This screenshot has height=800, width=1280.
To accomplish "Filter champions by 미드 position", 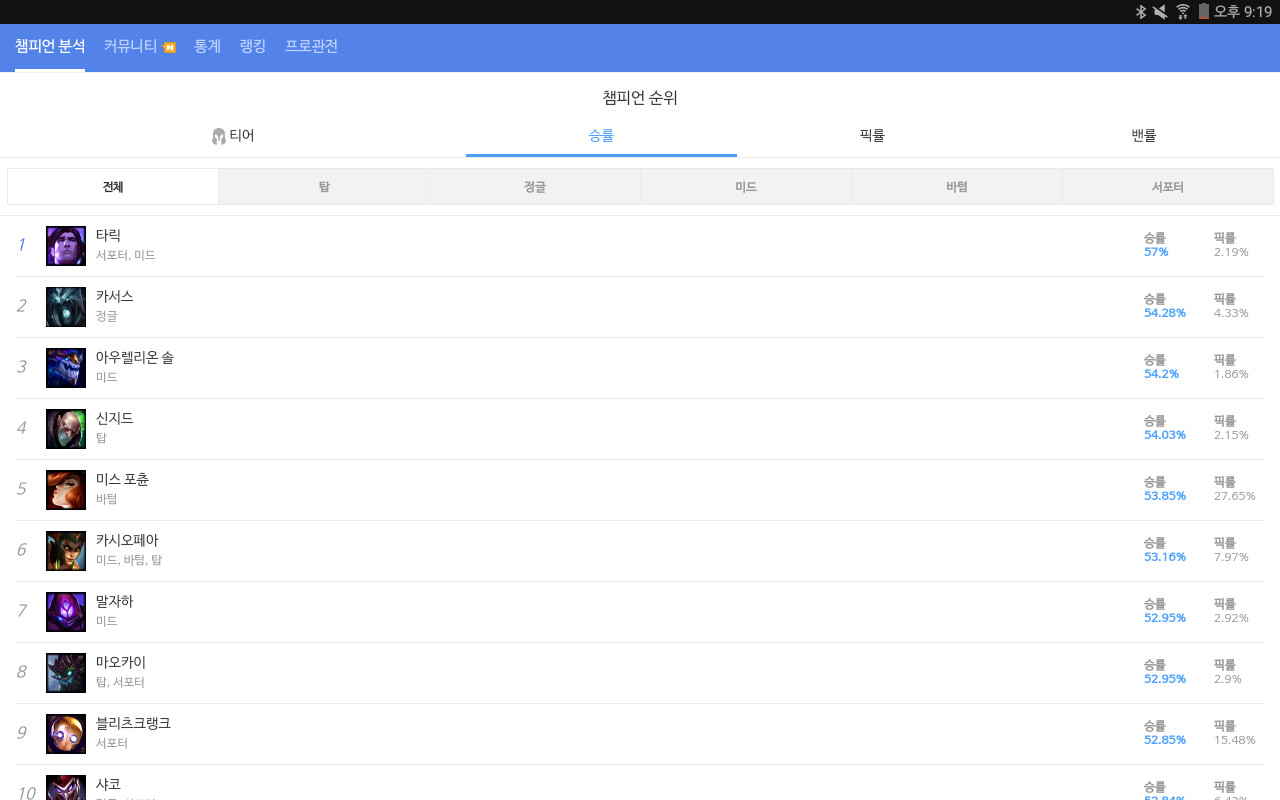I will (x=746, y=187).
